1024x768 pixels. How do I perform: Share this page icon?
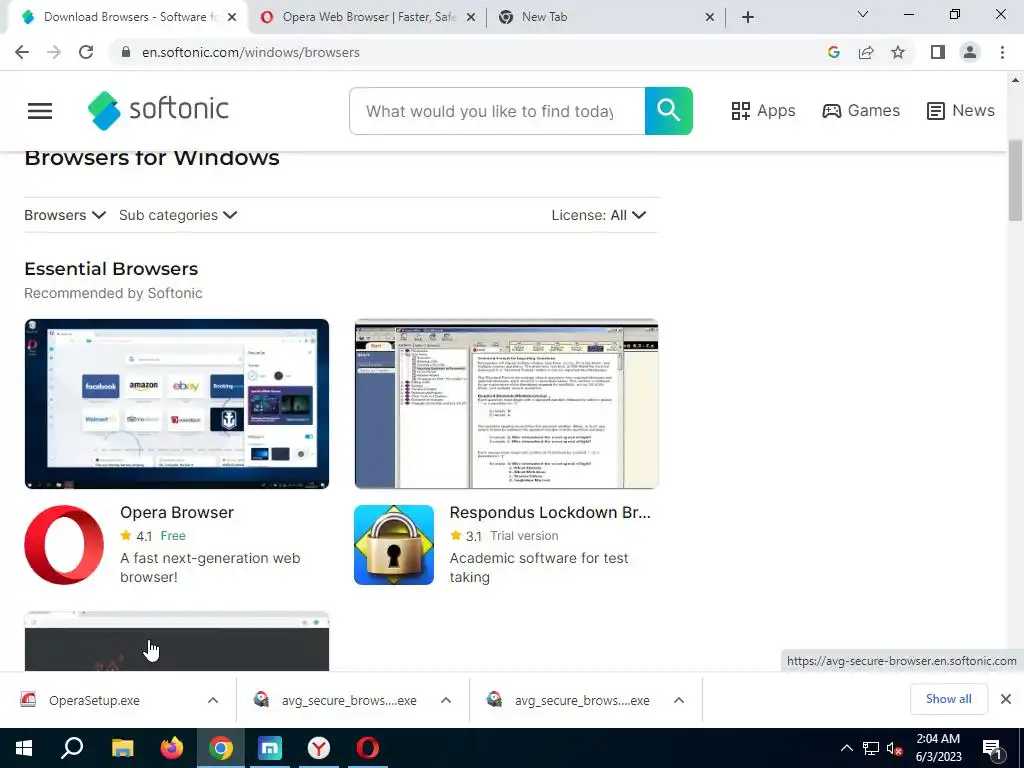tap(866, 52)
